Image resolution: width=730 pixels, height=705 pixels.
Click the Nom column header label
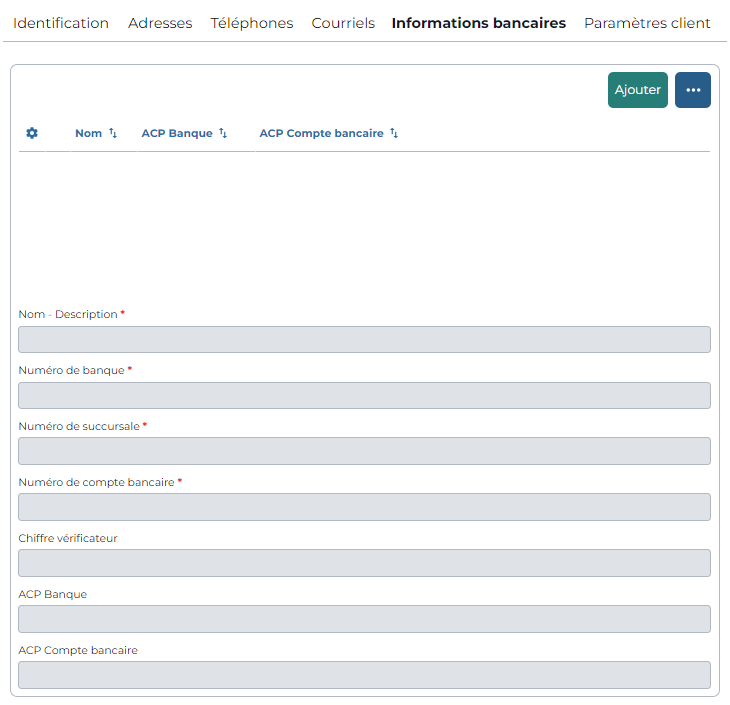pyautogui.click(x=88, y=133)
